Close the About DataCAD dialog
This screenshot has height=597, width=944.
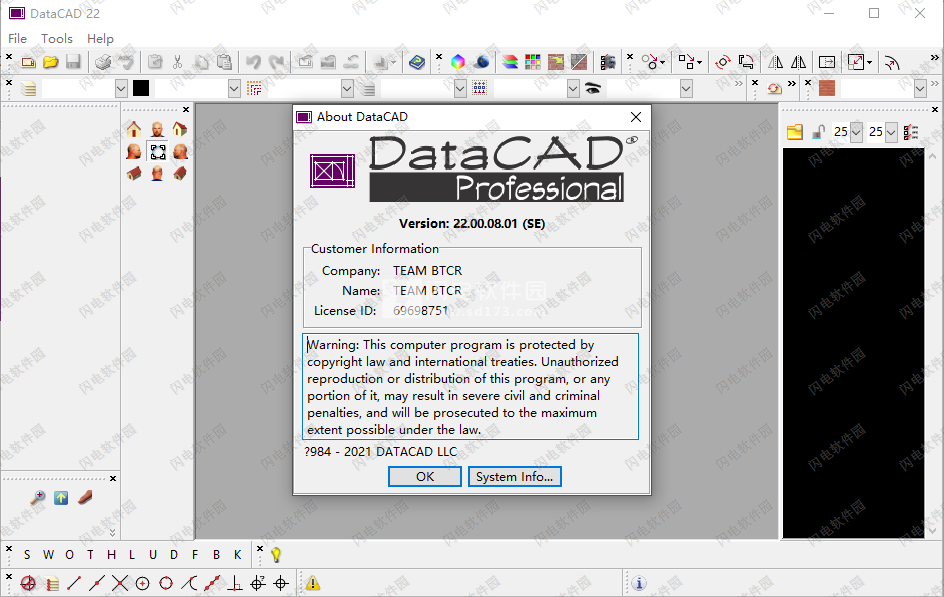636,117
